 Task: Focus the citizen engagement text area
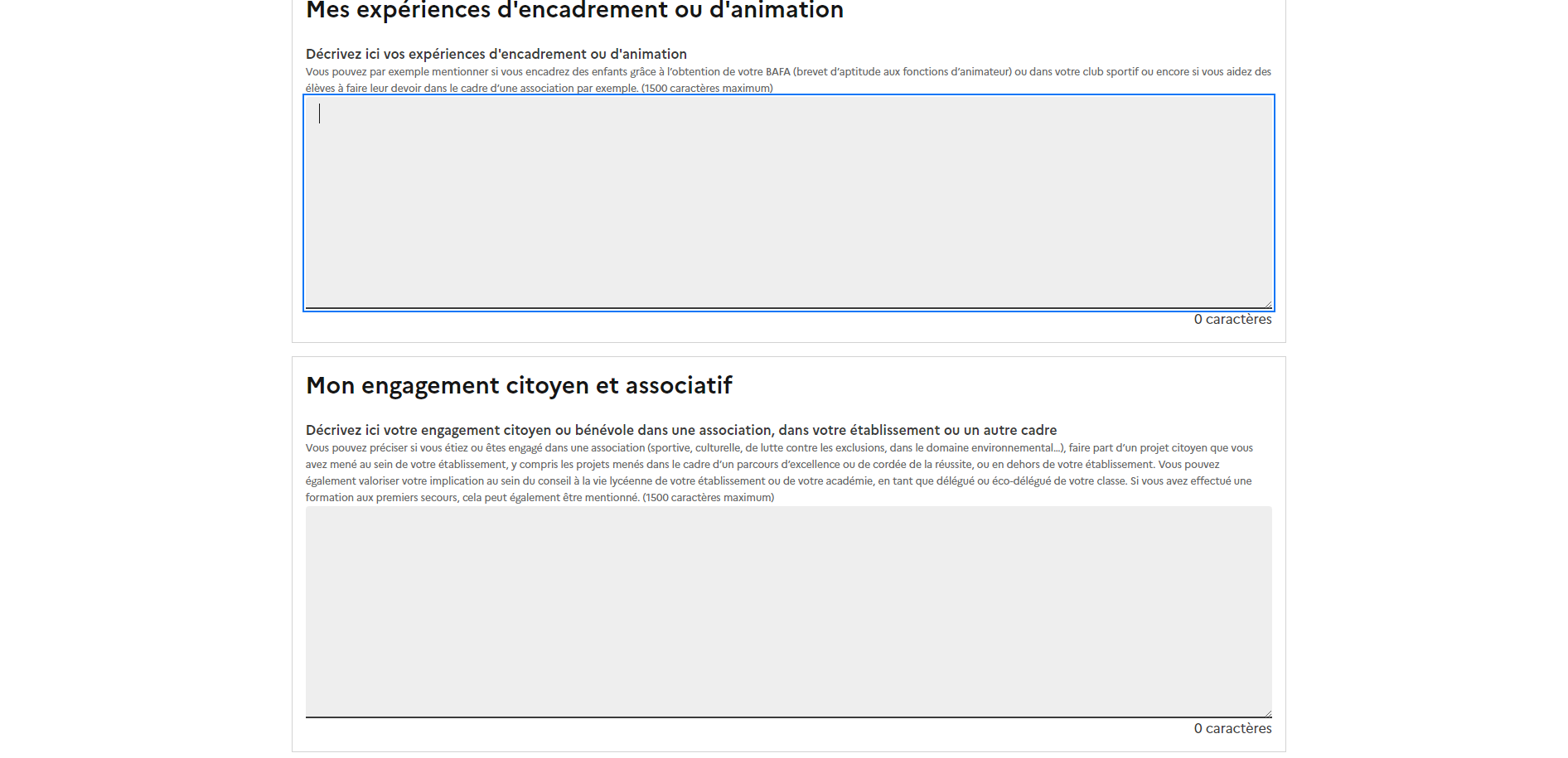click(787, 611)
